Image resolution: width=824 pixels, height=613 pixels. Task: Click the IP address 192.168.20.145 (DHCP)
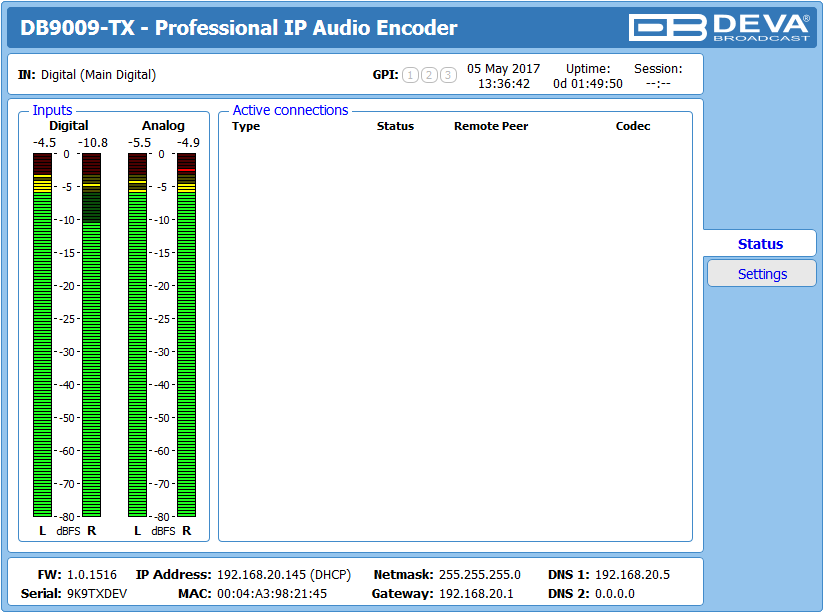(x=284, y=575)
